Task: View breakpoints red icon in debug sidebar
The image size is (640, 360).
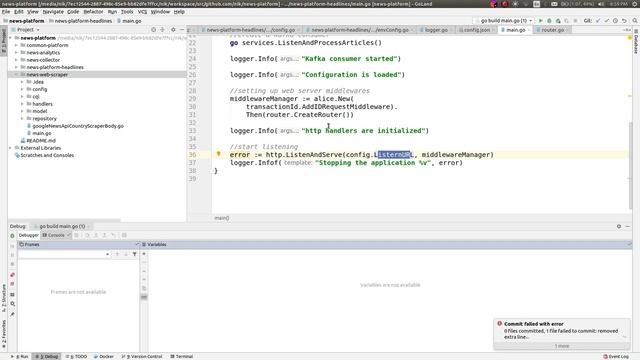Action: [12, 275]
